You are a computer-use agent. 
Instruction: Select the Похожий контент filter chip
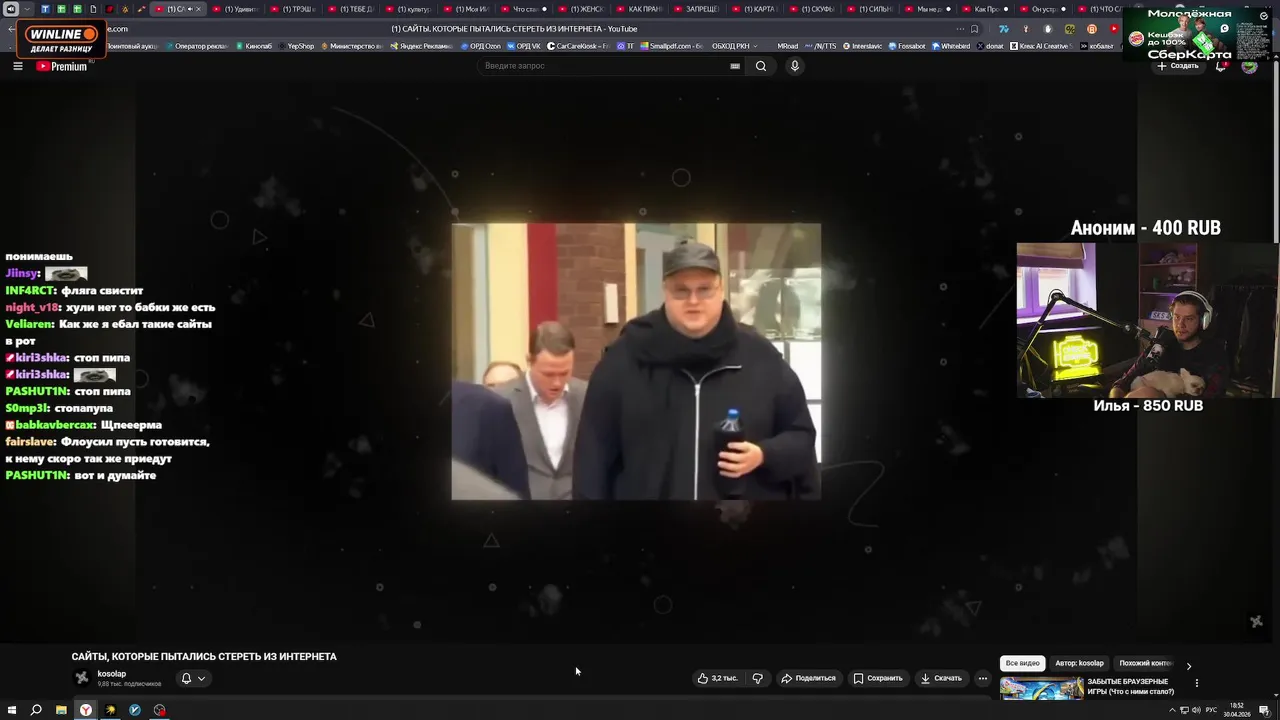[1145, 663]
